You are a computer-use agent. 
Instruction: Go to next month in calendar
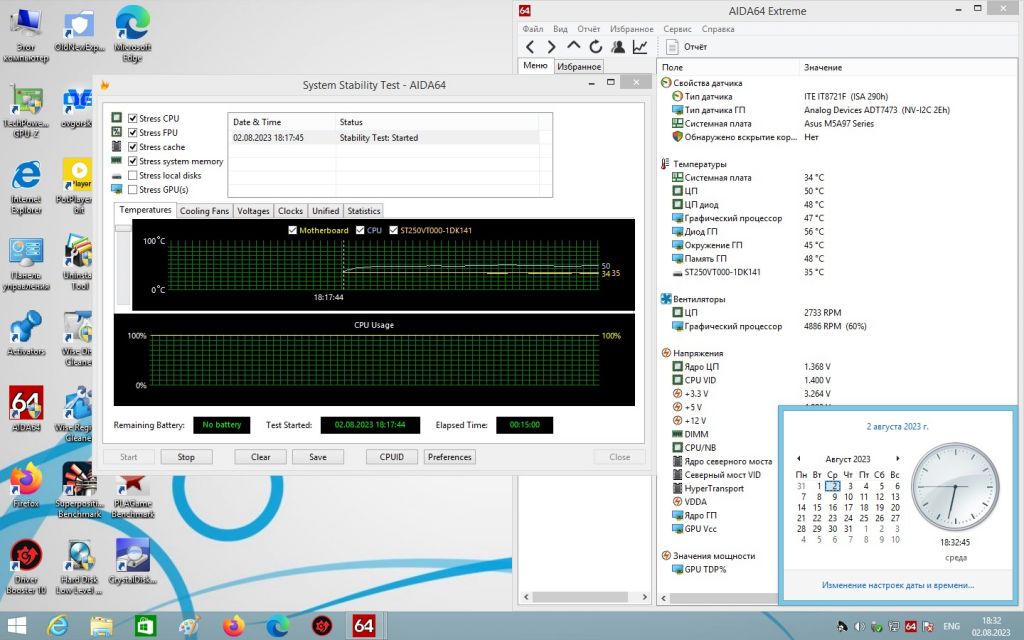click(898, 458)
